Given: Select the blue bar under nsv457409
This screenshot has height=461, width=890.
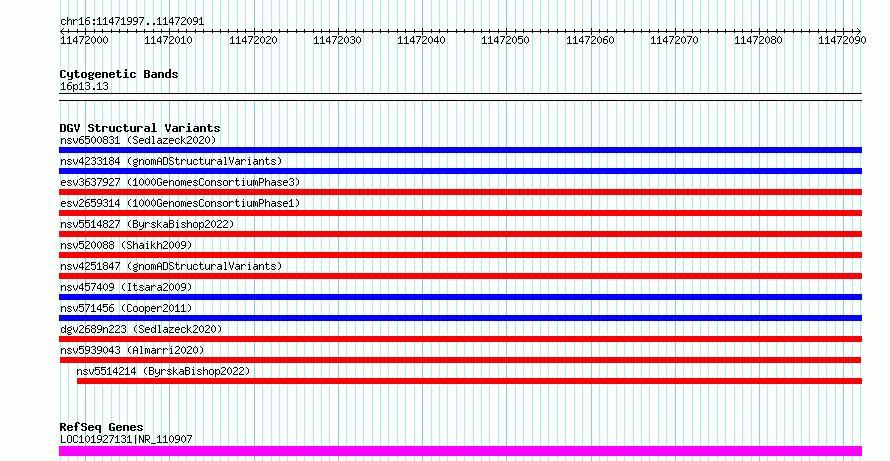Looking at the screenshot, I should [x=460, y=297].
